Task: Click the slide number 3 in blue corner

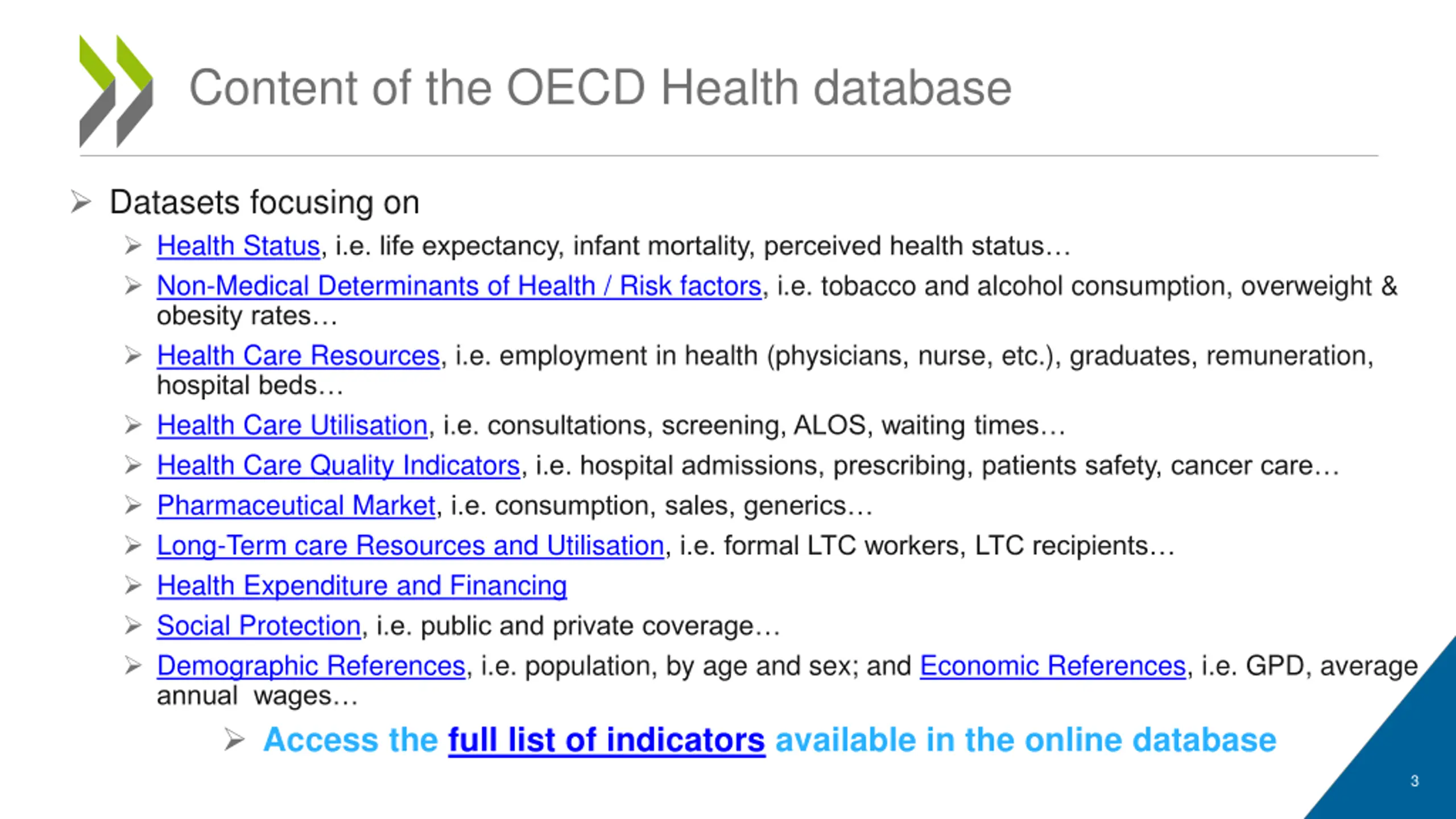Action: [x=1414, y=781]
